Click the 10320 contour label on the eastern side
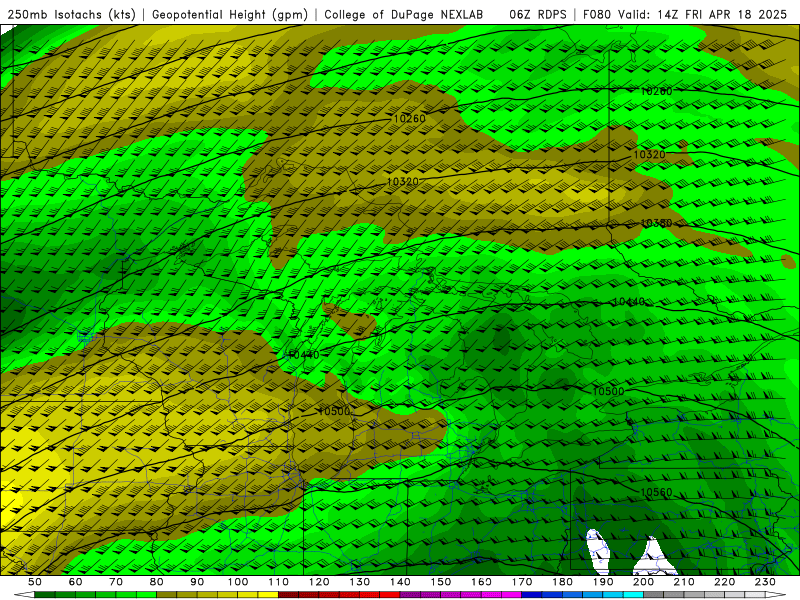The width and height of the screenshot is (800, 600). (x=649, y=154)
